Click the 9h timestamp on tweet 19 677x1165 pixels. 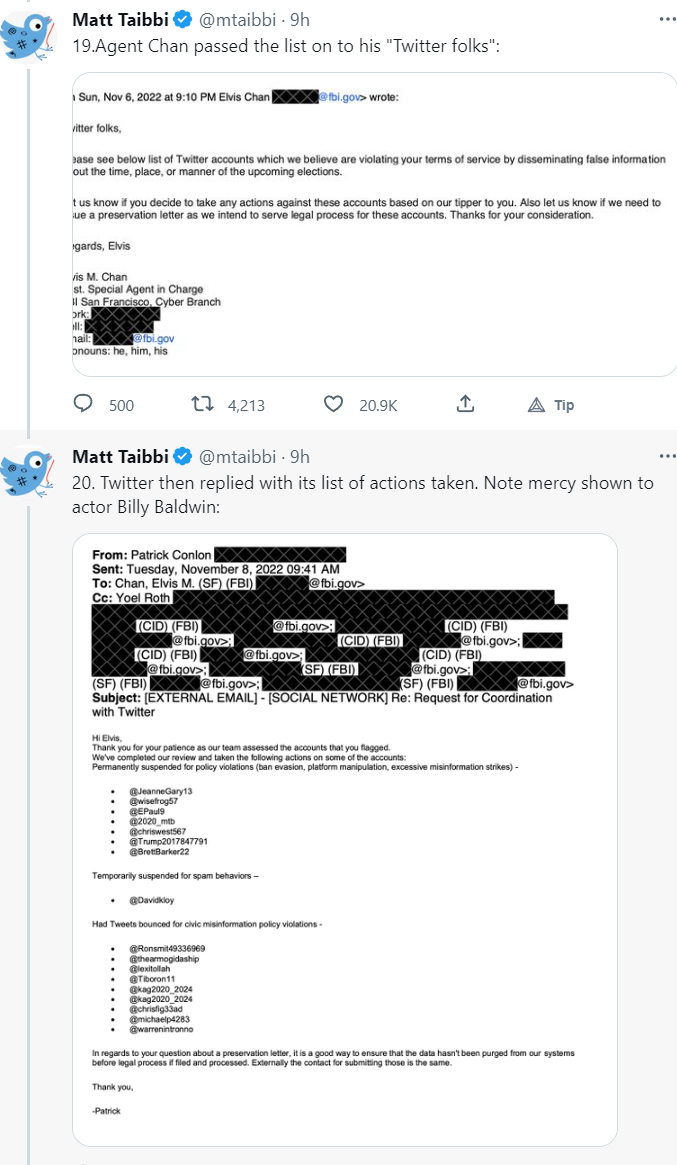(300, 19)
